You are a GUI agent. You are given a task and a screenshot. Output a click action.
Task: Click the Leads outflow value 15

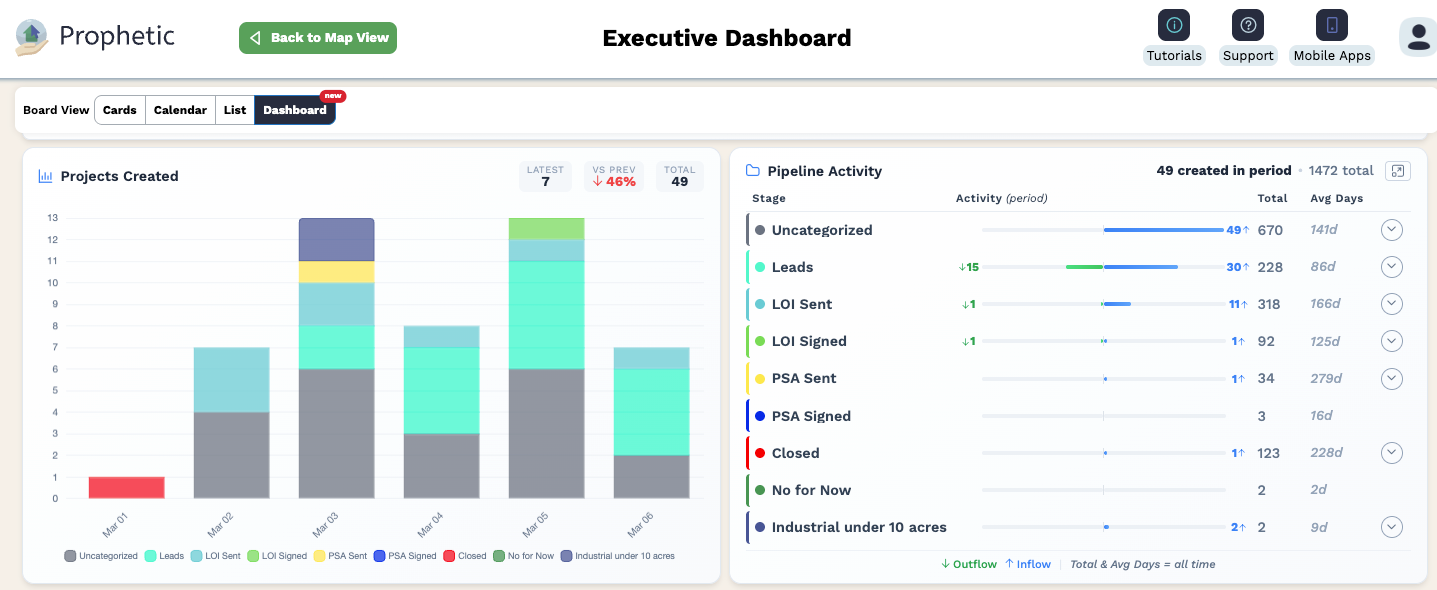click(x=968, y=267)
